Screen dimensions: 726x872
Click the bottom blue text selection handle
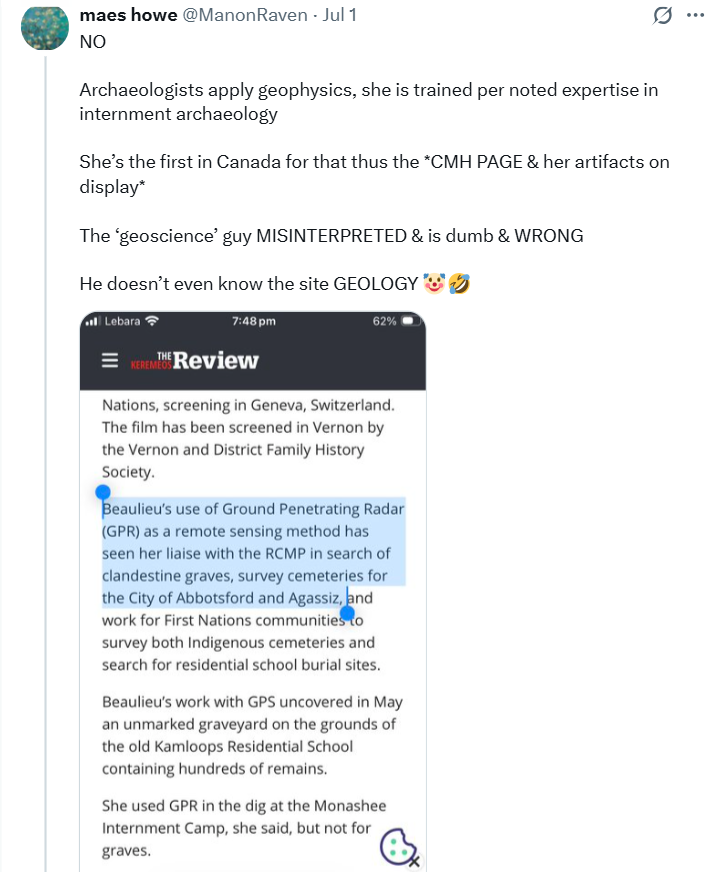[x=347, y=613]
